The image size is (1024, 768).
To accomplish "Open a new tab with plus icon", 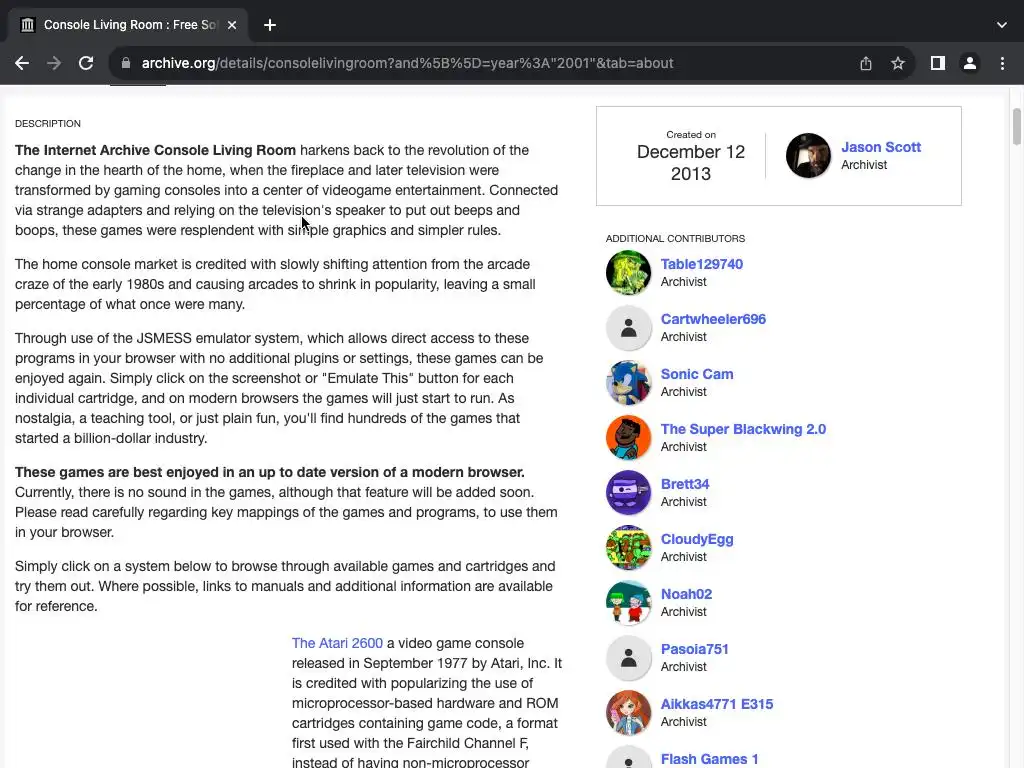I will point(270,25).
